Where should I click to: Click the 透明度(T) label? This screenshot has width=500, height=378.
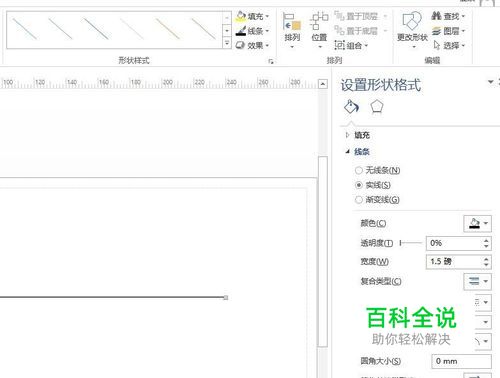click(377, 243)
